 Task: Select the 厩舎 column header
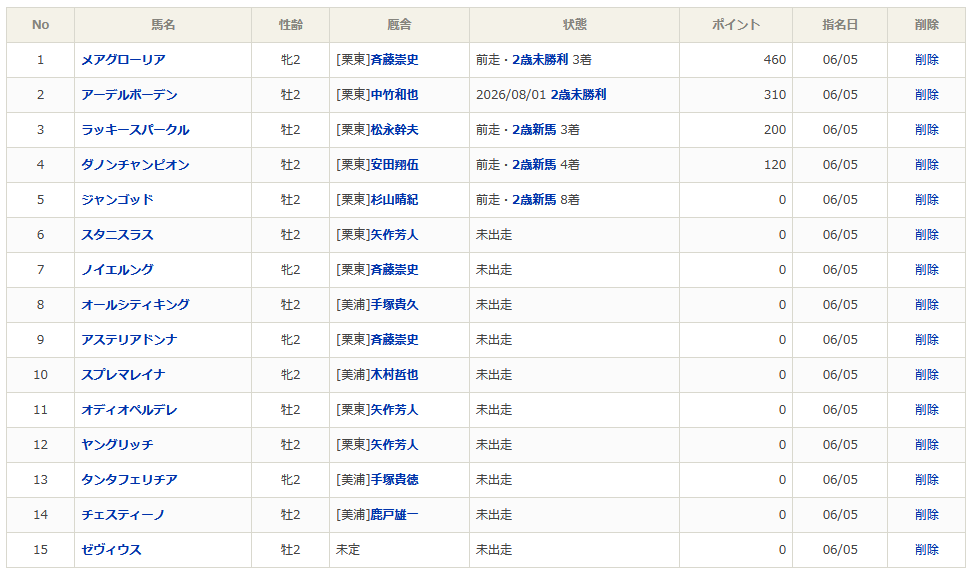(399, 25)
